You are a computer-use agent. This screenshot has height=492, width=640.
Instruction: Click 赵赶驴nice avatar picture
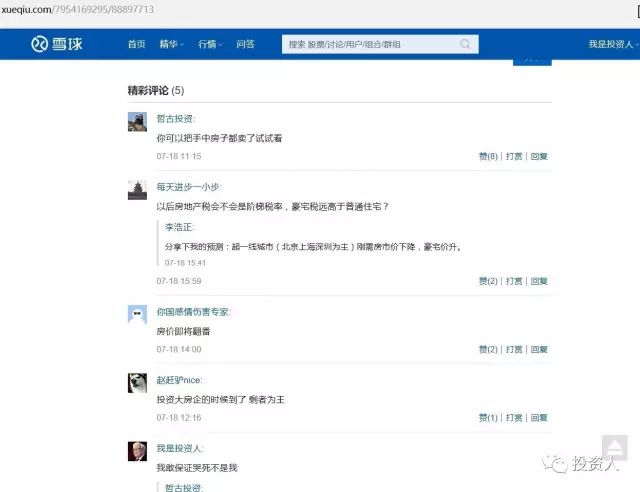tap(138, 383)
